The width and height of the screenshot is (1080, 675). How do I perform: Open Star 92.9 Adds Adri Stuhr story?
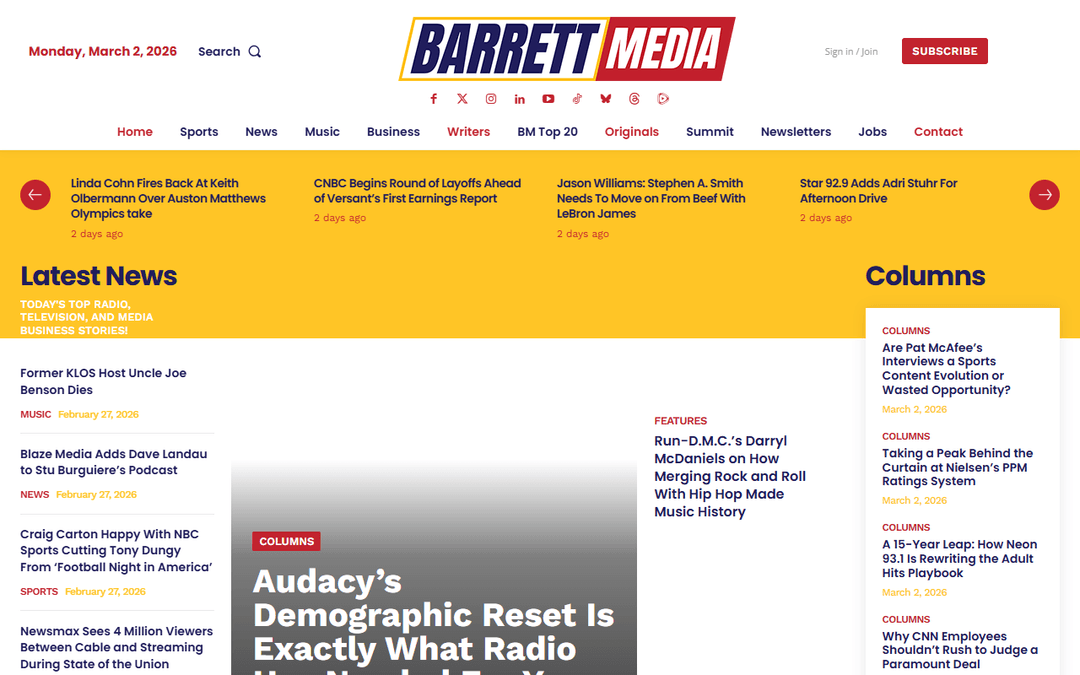pos(878,191)
